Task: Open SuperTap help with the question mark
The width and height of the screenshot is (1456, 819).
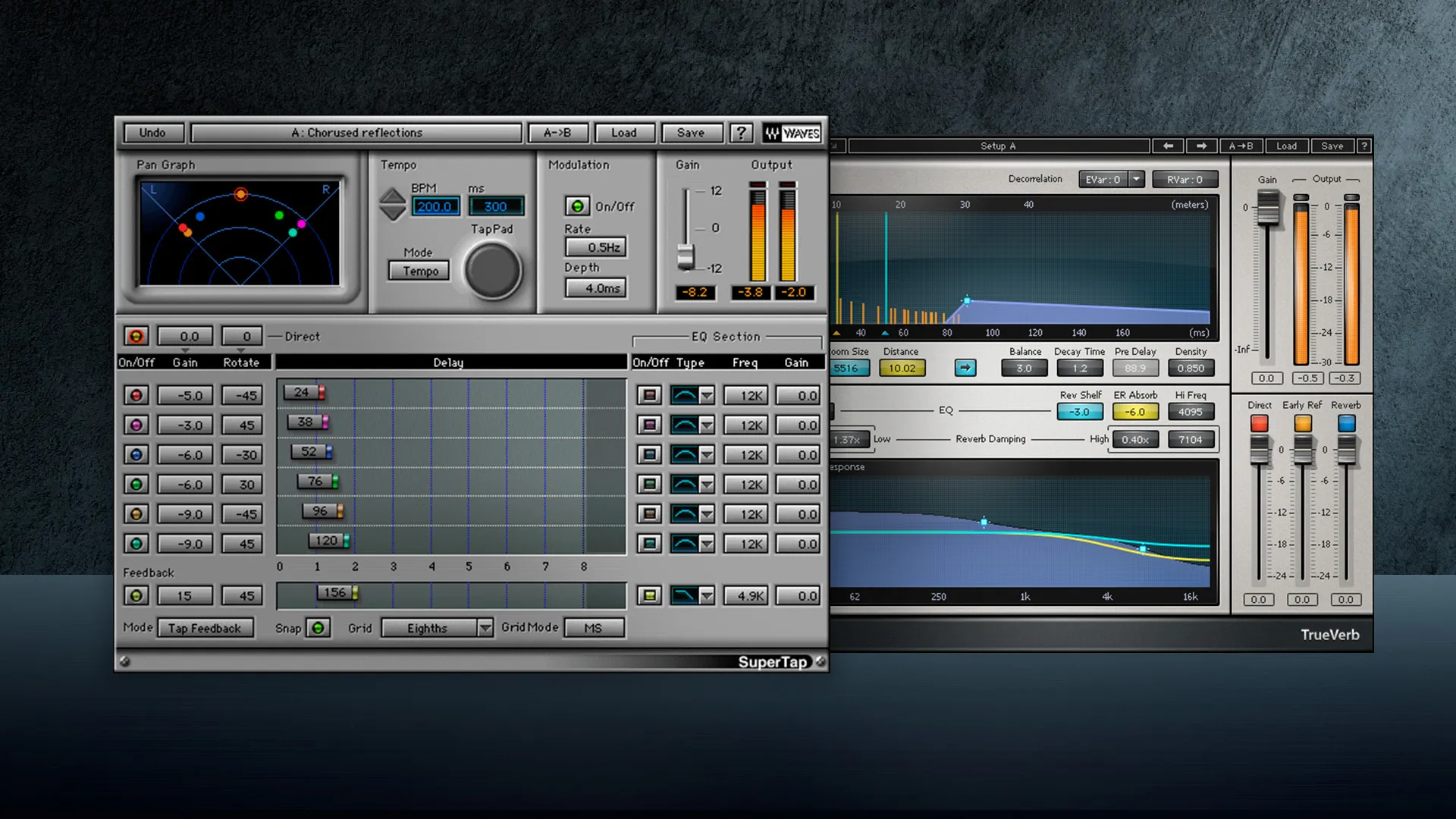Action: tap(741, 133)
